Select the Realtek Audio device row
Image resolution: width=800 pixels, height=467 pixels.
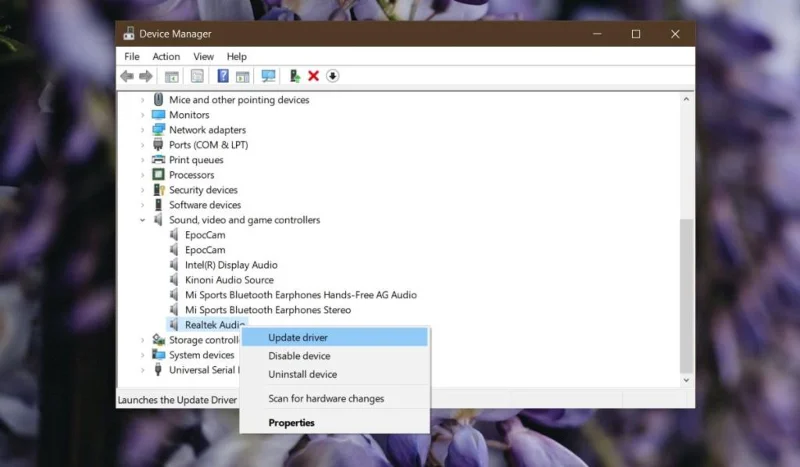[x=208, y=325]
